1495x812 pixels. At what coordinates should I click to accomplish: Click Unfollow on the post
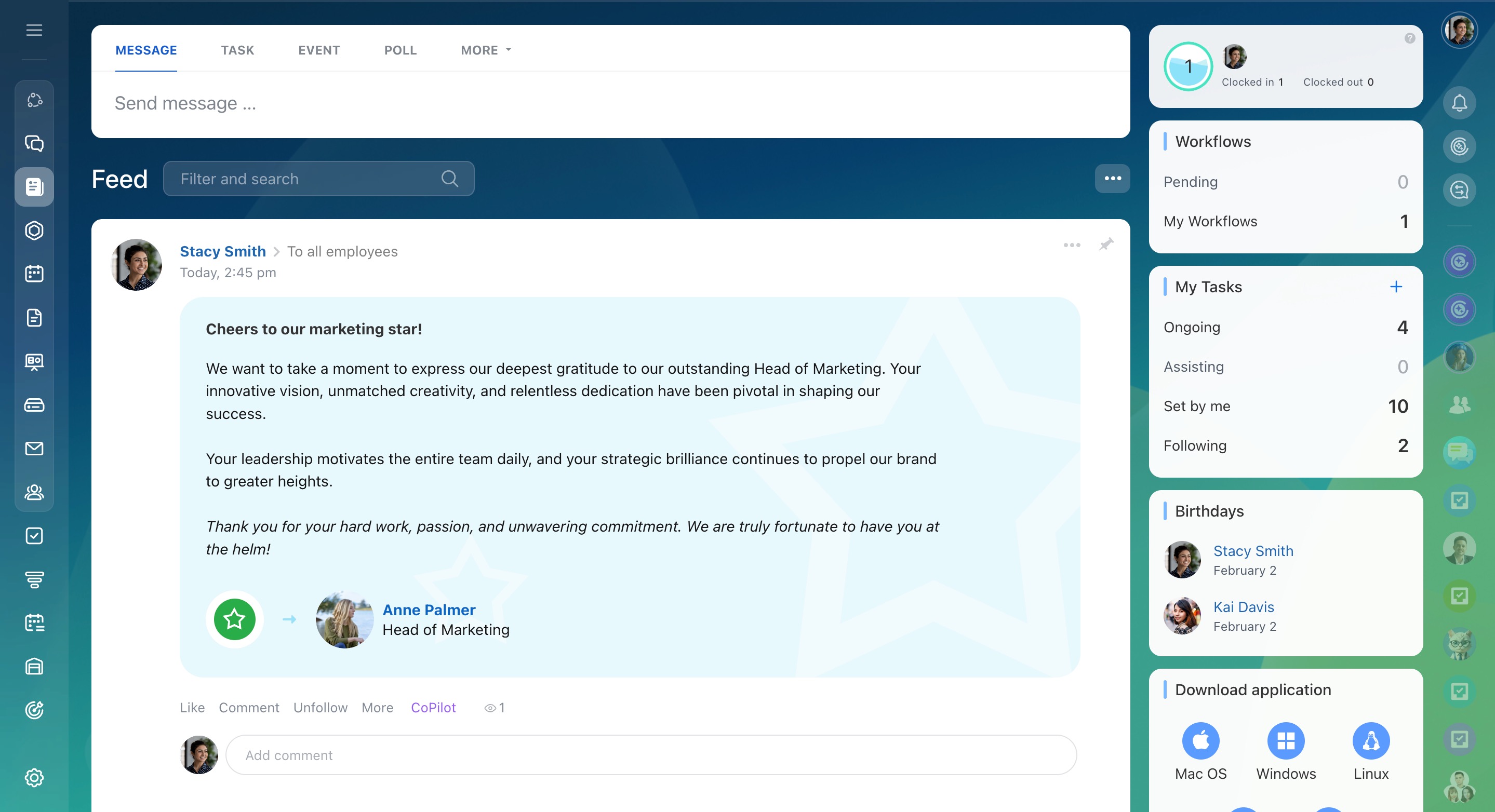coord(321,708)
